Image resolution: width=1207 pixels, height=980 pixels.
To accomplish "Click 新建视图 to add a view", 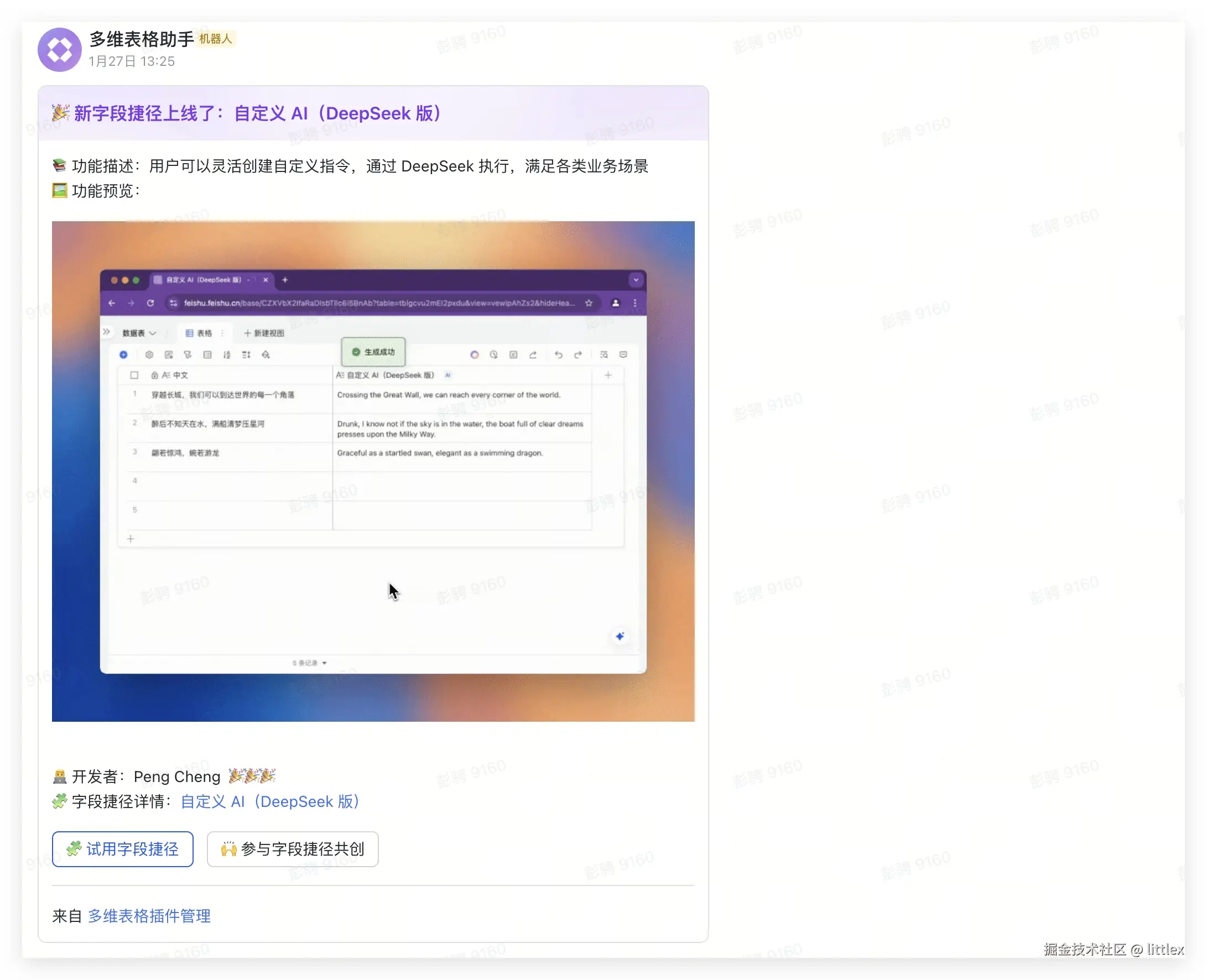I will (x=264, y=333).
